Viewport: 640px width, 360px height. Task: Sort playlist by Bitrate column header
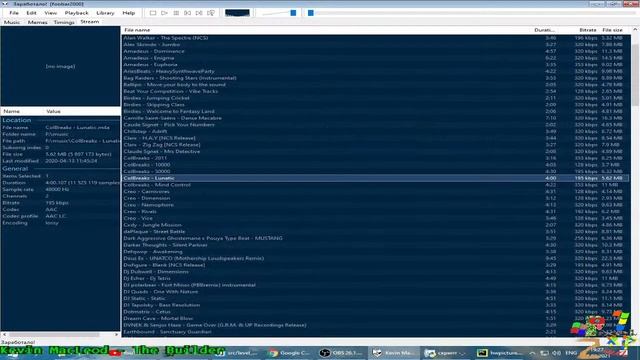[x=588, y=30]
